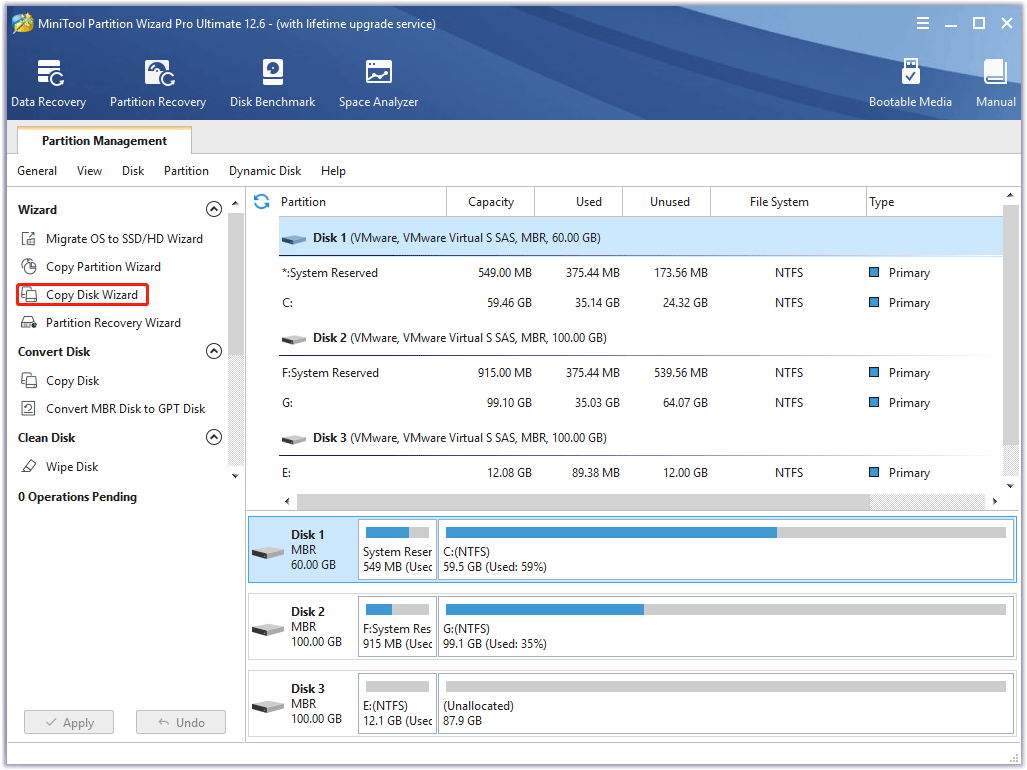The width and height of the screenshot is (1027, 770).
Task: Collapse the Convert Disk section
Action: click(x=213, y=352)
